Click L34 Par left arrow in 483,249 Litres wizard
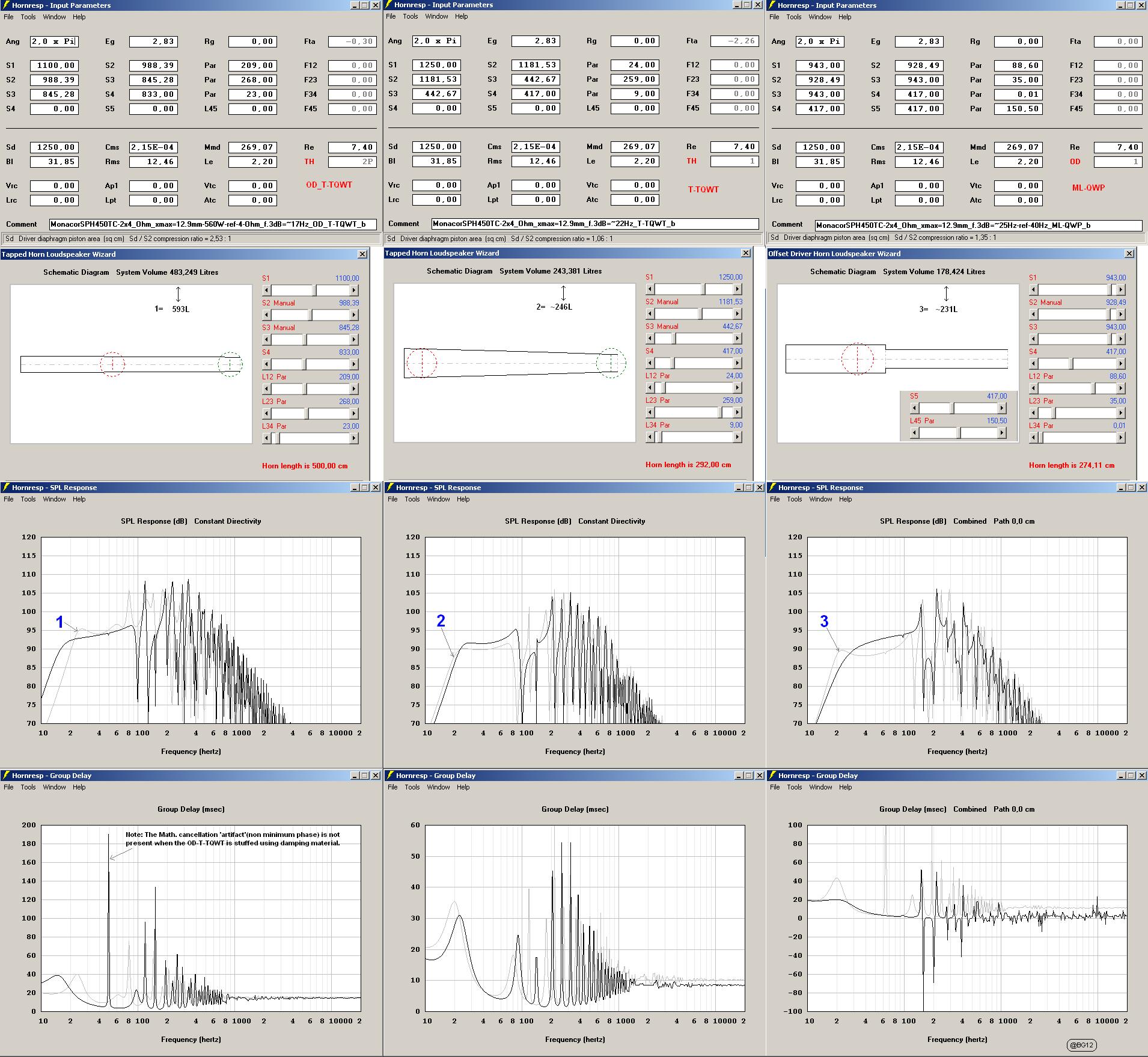 pyautogui.click(x=267, y=438)
